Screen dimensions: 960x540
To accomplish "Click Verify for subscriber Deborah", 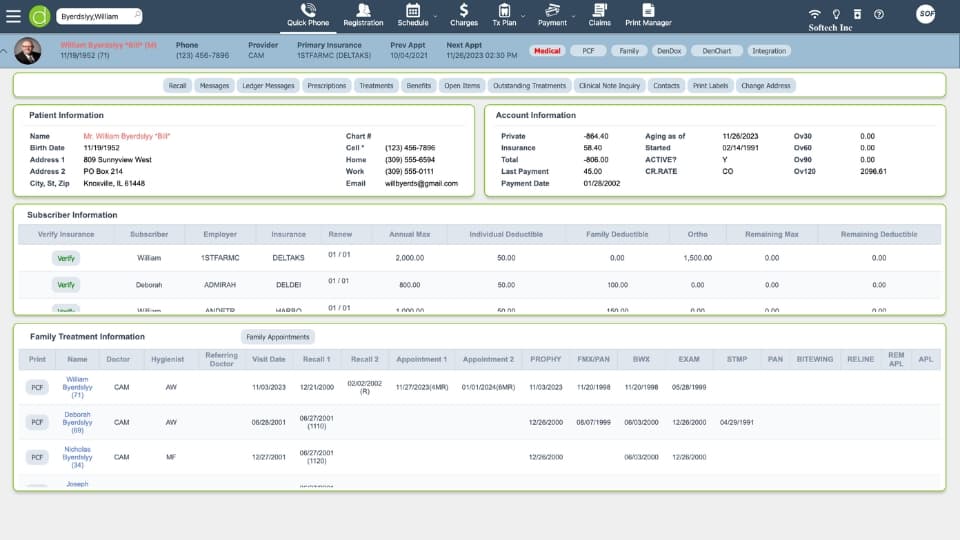I will (66, 285).
